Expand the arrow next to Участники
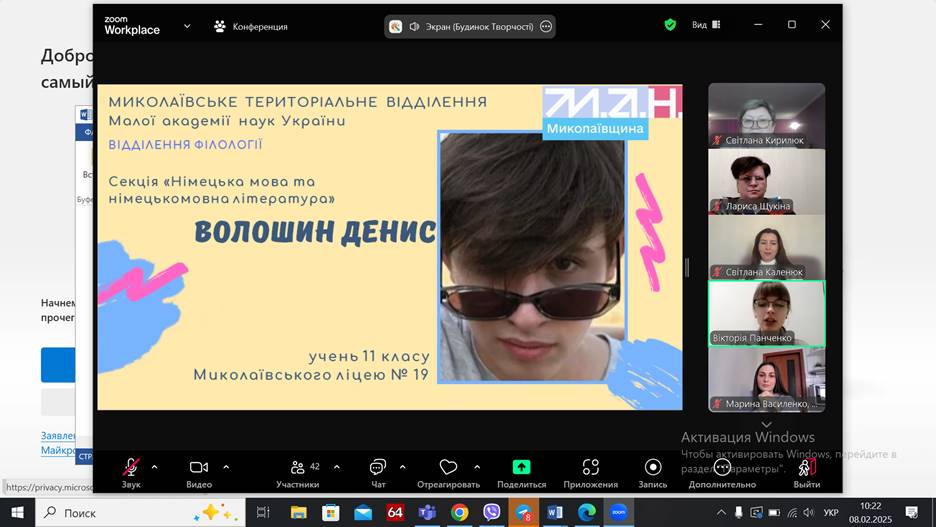Screen dimensions: 936x527 click(x=336, y=467)
